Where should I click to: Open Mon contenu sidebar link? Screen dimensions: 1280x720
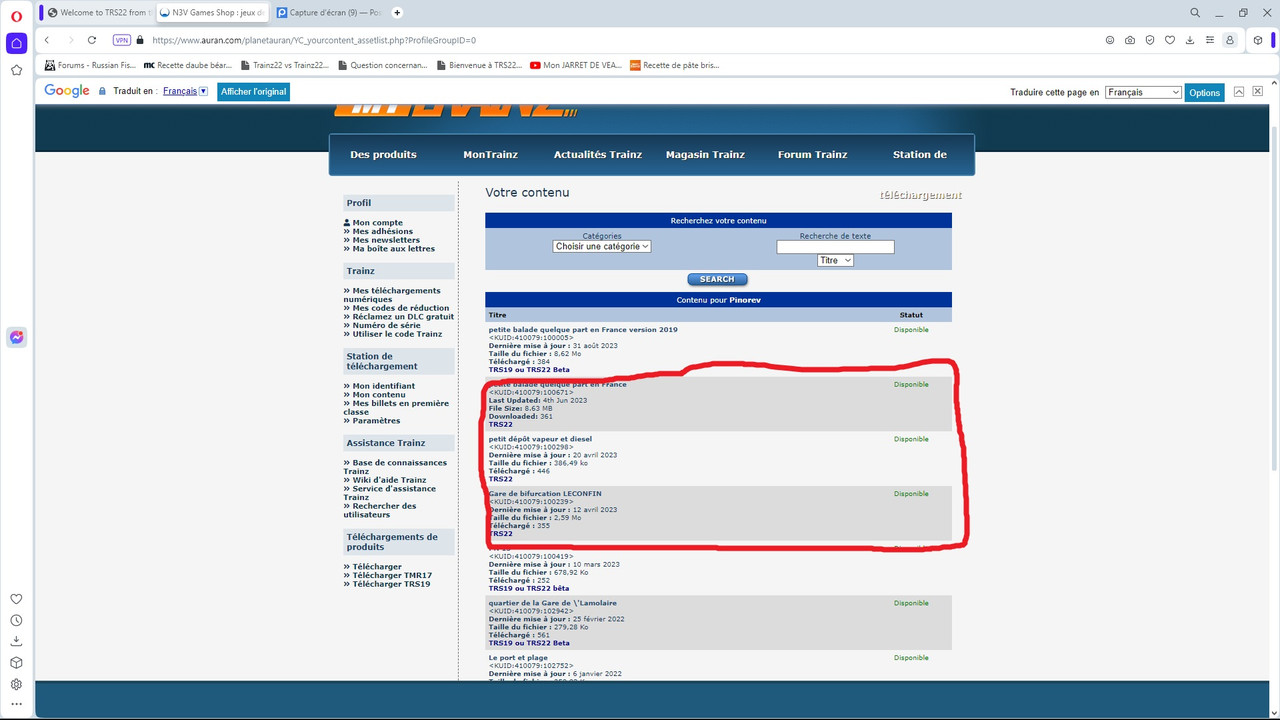click(x=379, y=395)
